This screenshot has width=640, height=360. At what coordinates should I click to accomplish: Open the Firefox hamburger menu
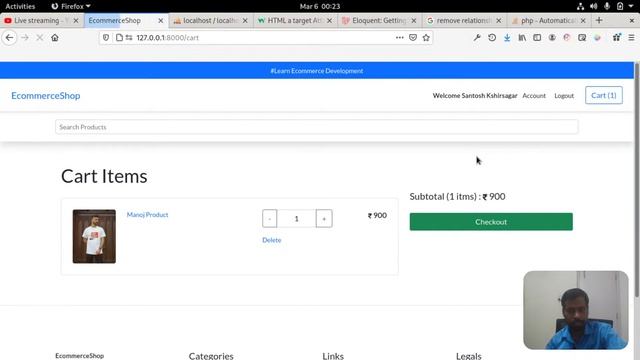pyautogui.click(x=631, y=38)
